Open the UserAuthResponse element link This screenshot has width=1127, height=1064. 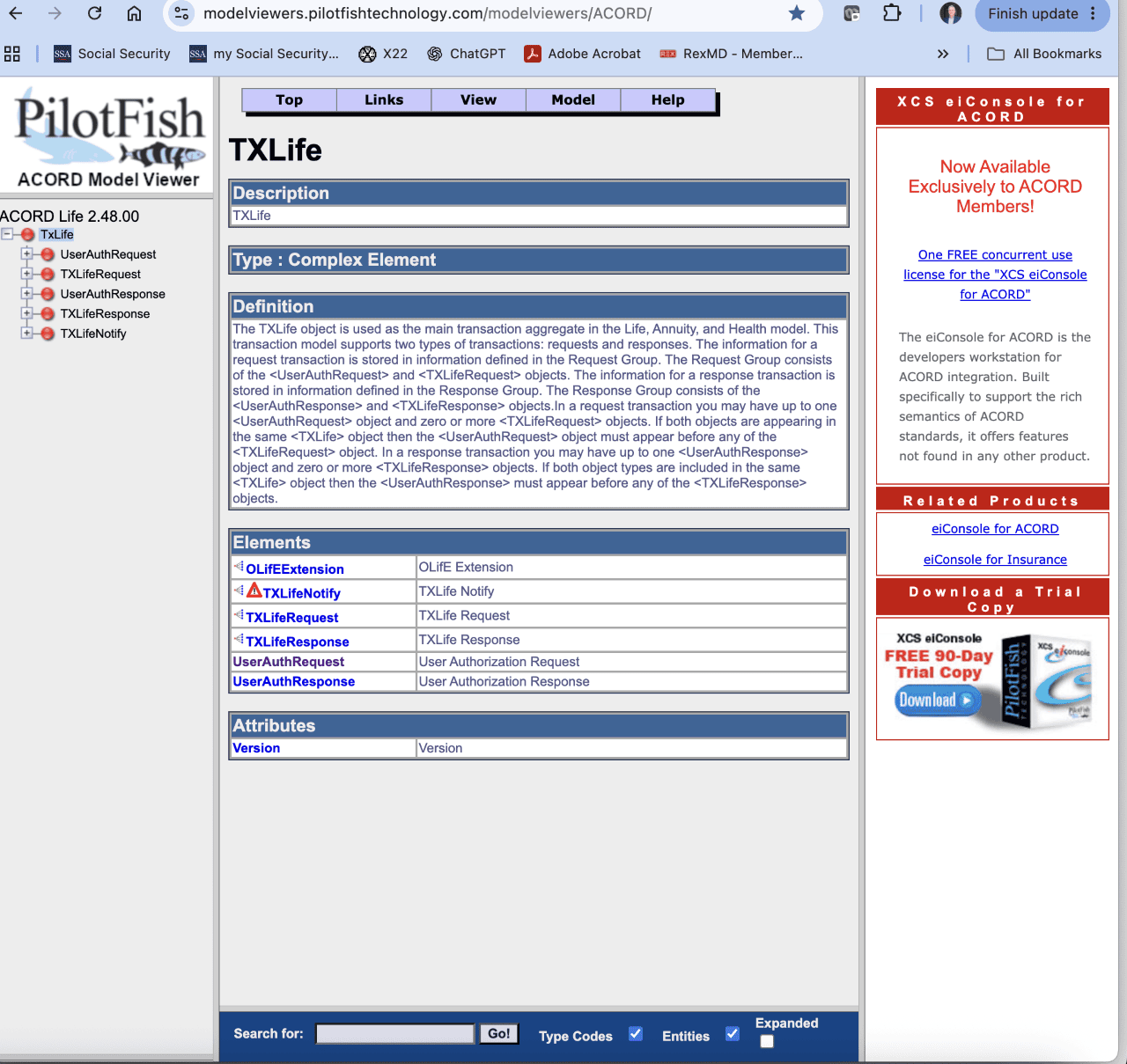(x=293, y=681)
